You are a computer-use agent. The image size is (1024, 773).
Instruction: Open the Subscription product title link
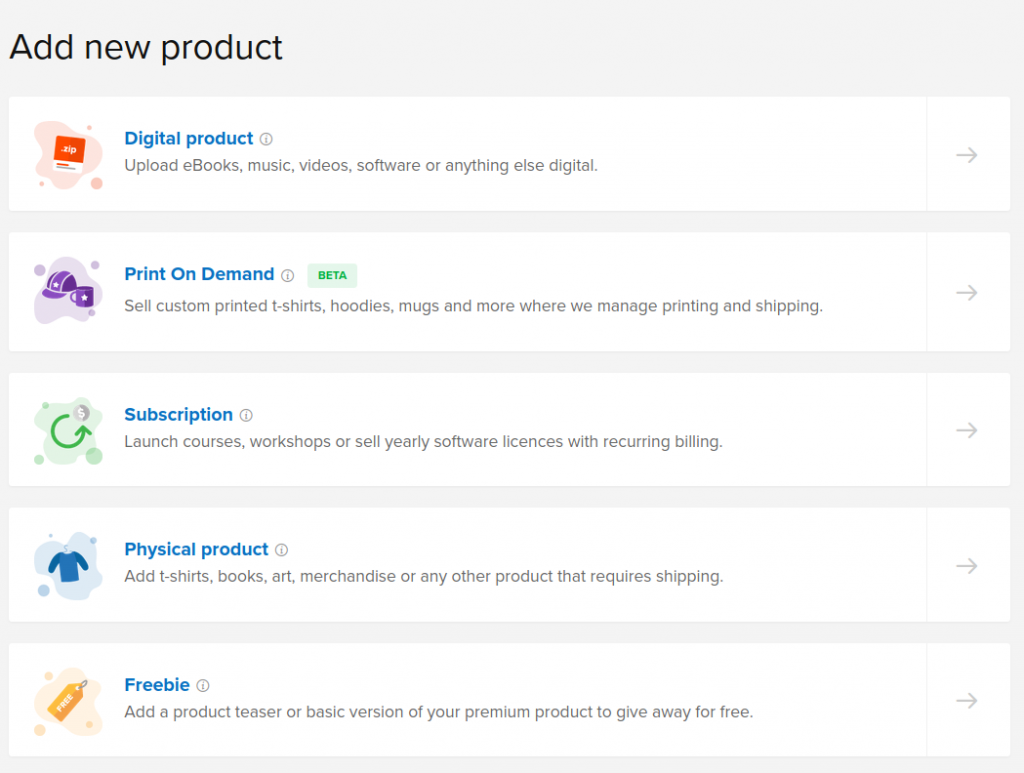(178, 414)
